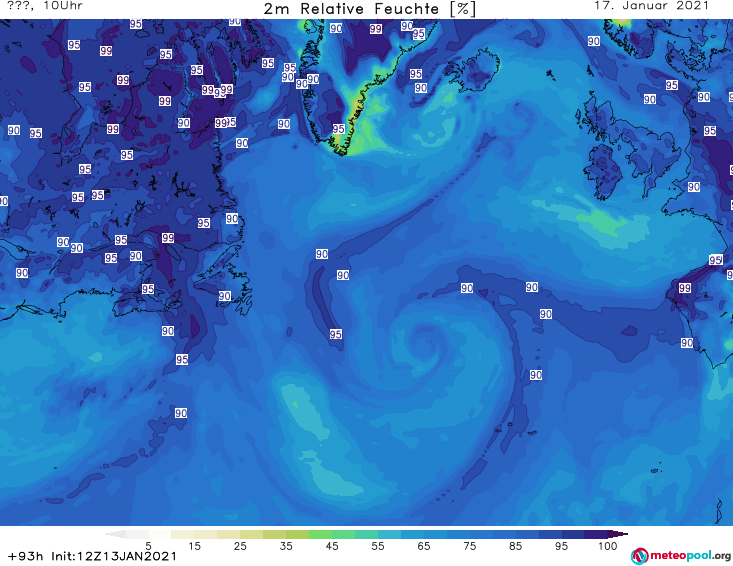Click the legend value '25'
This screenshot has height=566, width=733.
240,545
